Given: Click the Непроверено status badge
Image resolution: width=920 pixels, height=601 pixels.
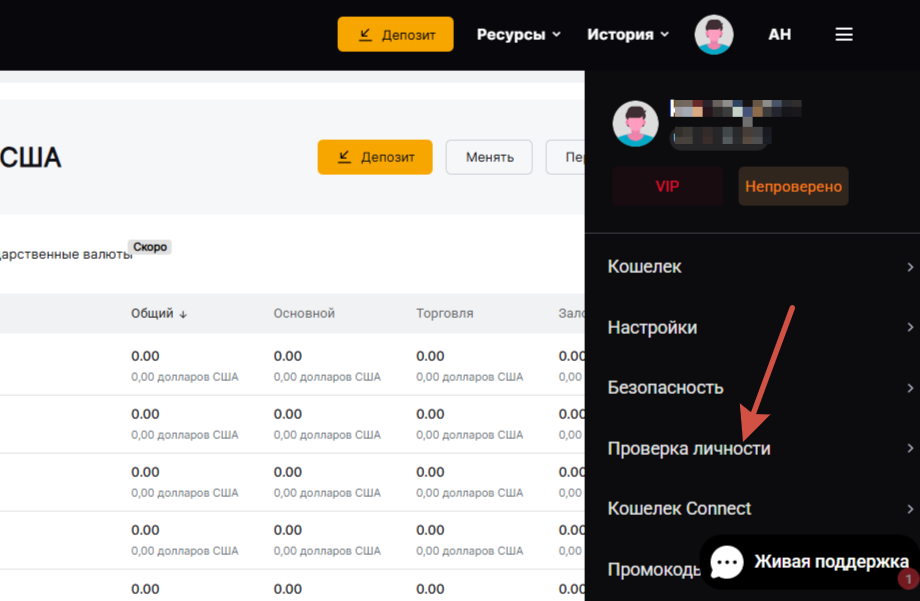Looking at the screenshot, I should point(793,186).
